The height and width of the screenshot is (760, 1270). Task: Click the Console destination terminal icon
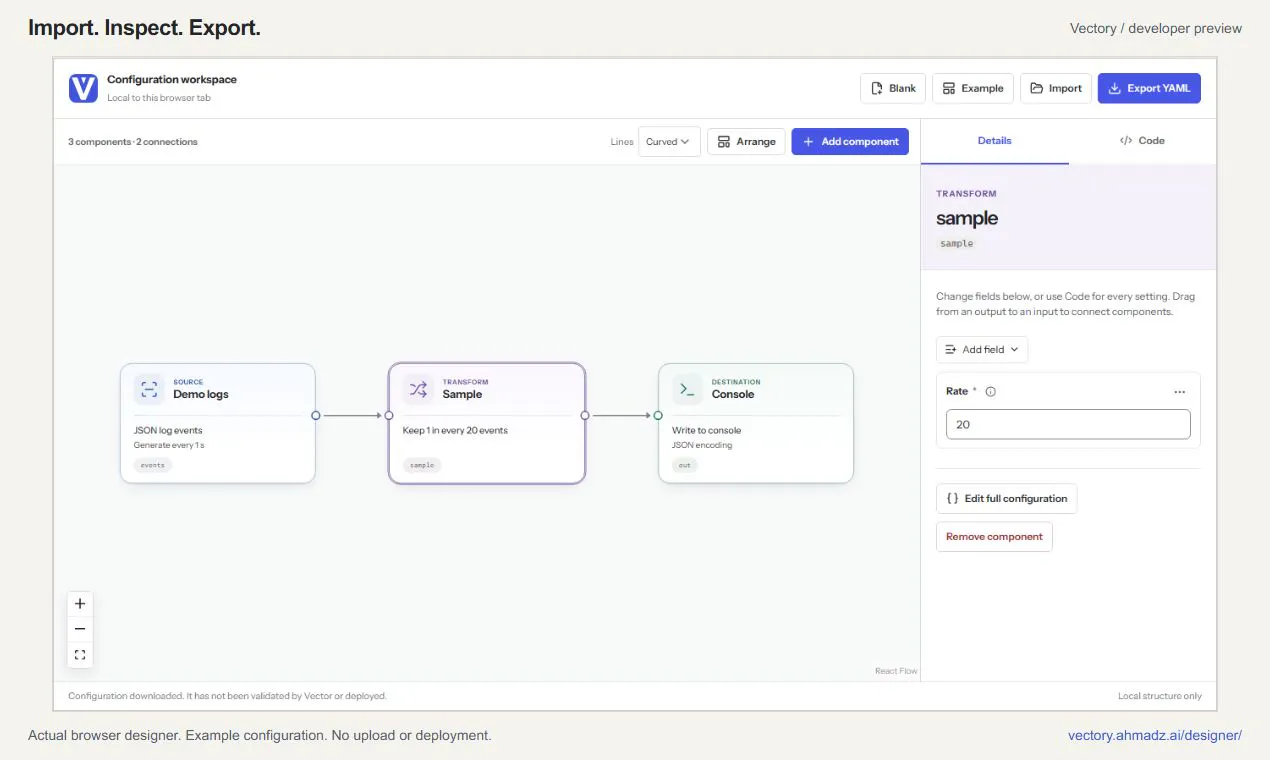(x=687, y=389)
